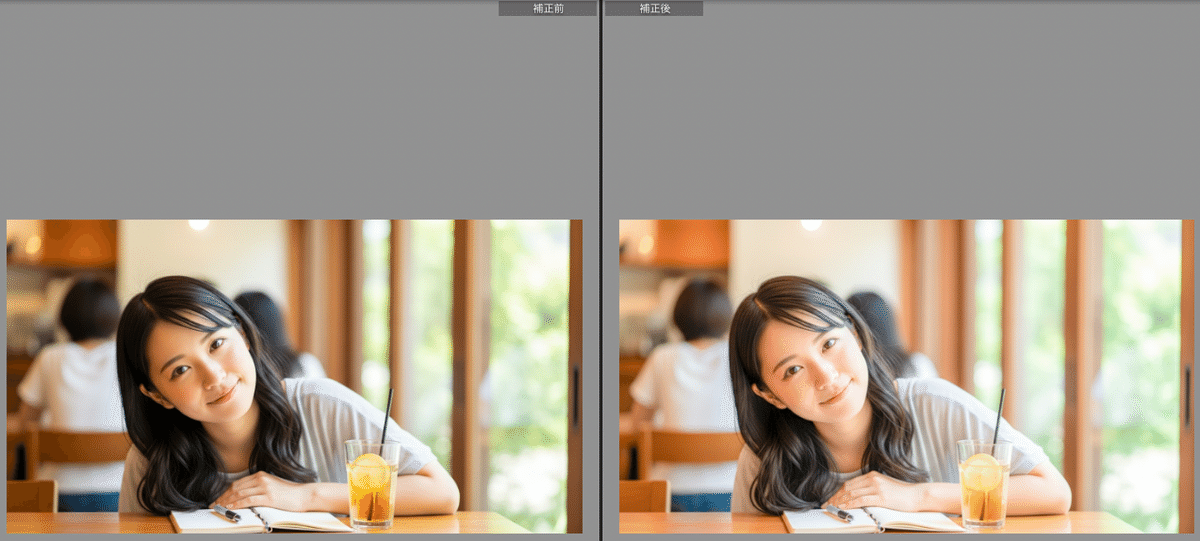Click the ceiling light in the before image
This screenshot has height=541, width=1200.
pyautogui.click(x=199, y=225)
